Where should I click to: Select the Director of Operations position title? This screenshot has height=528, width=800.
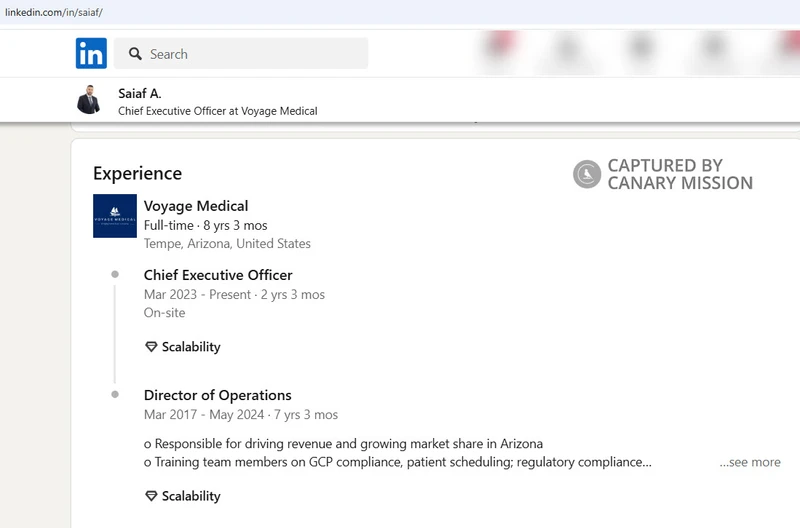coord(218,395)
